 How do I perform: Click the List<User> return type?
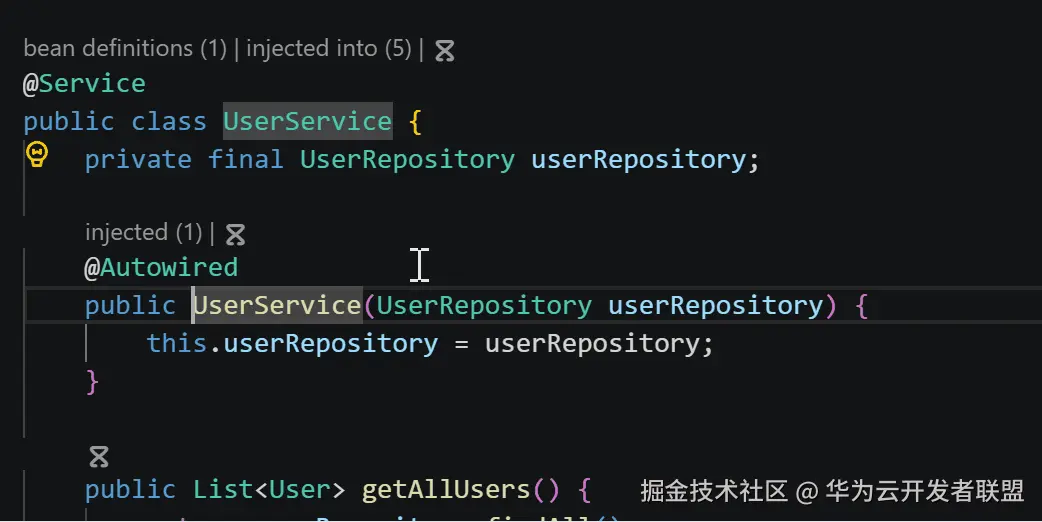pyautogui.click(x=269, y=490)
